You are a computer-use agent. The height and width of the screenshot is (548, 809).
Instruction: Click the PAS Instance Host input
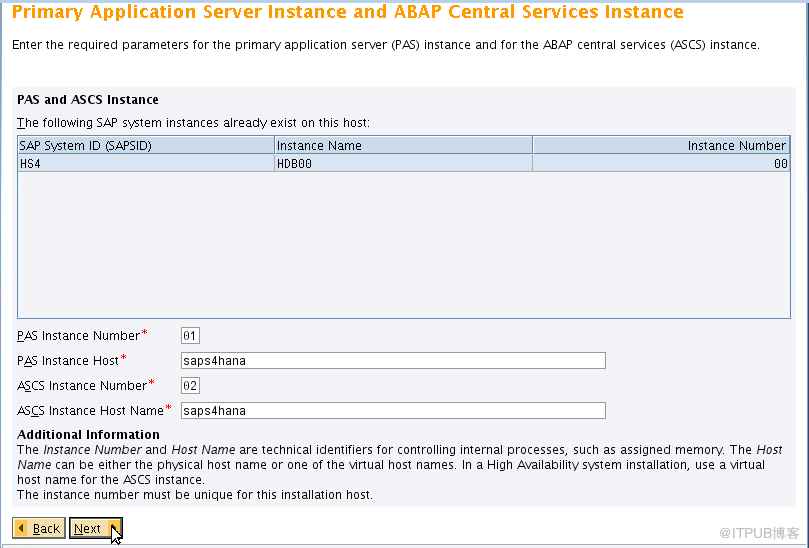click(x=393, y=361)
